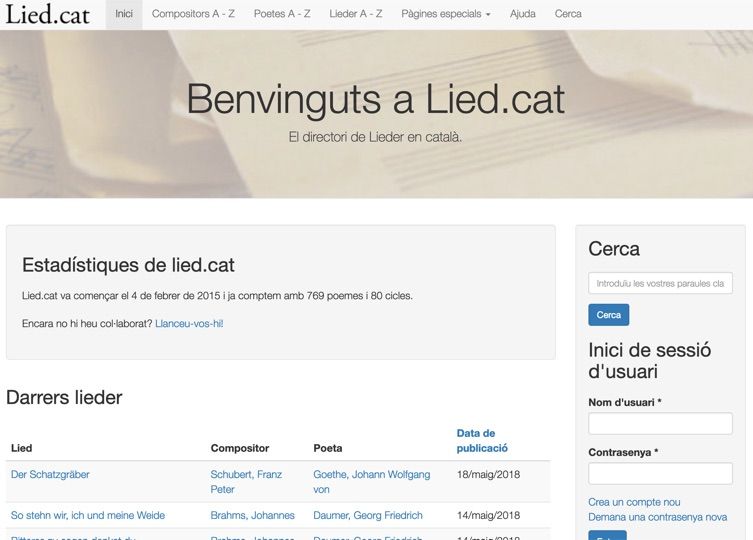Open the Poetes A - Z page
Image resolution: width=753 pixels, height=540 pixels.
pos(282,14)
